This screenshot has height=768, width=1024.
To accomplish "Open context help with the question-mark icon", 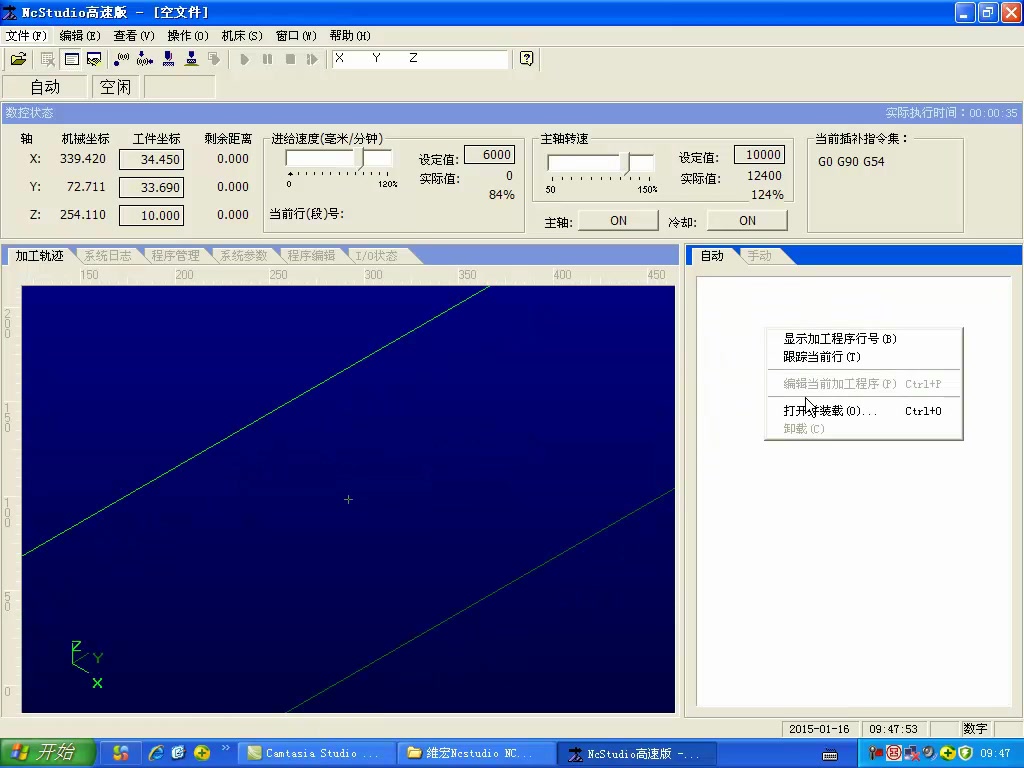I will coord(527,59).
